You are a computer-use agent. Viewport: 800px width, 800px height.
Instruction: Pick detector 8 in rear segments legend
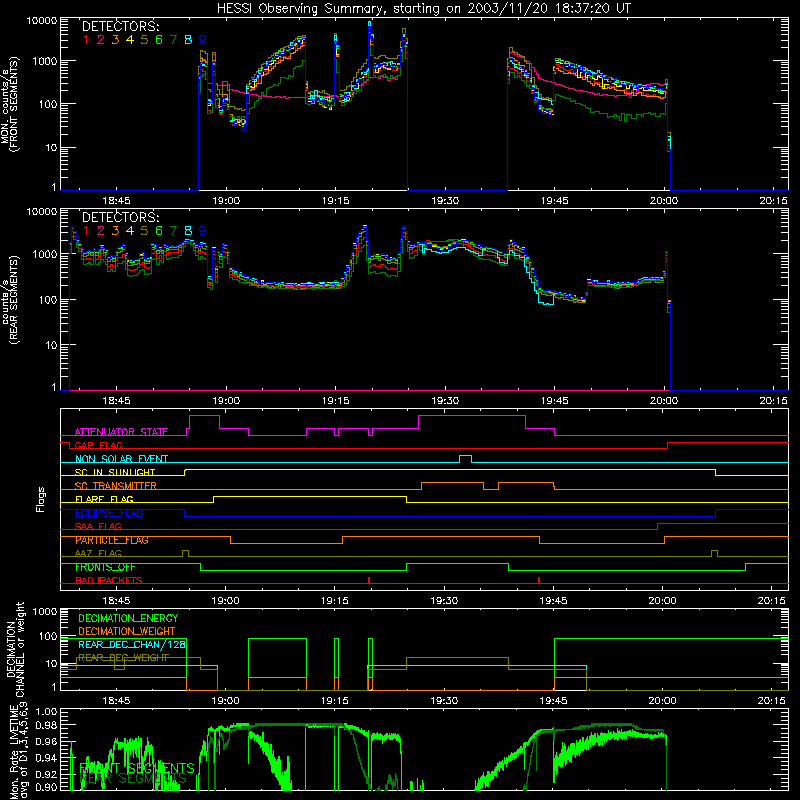click(x=188, y=231)
